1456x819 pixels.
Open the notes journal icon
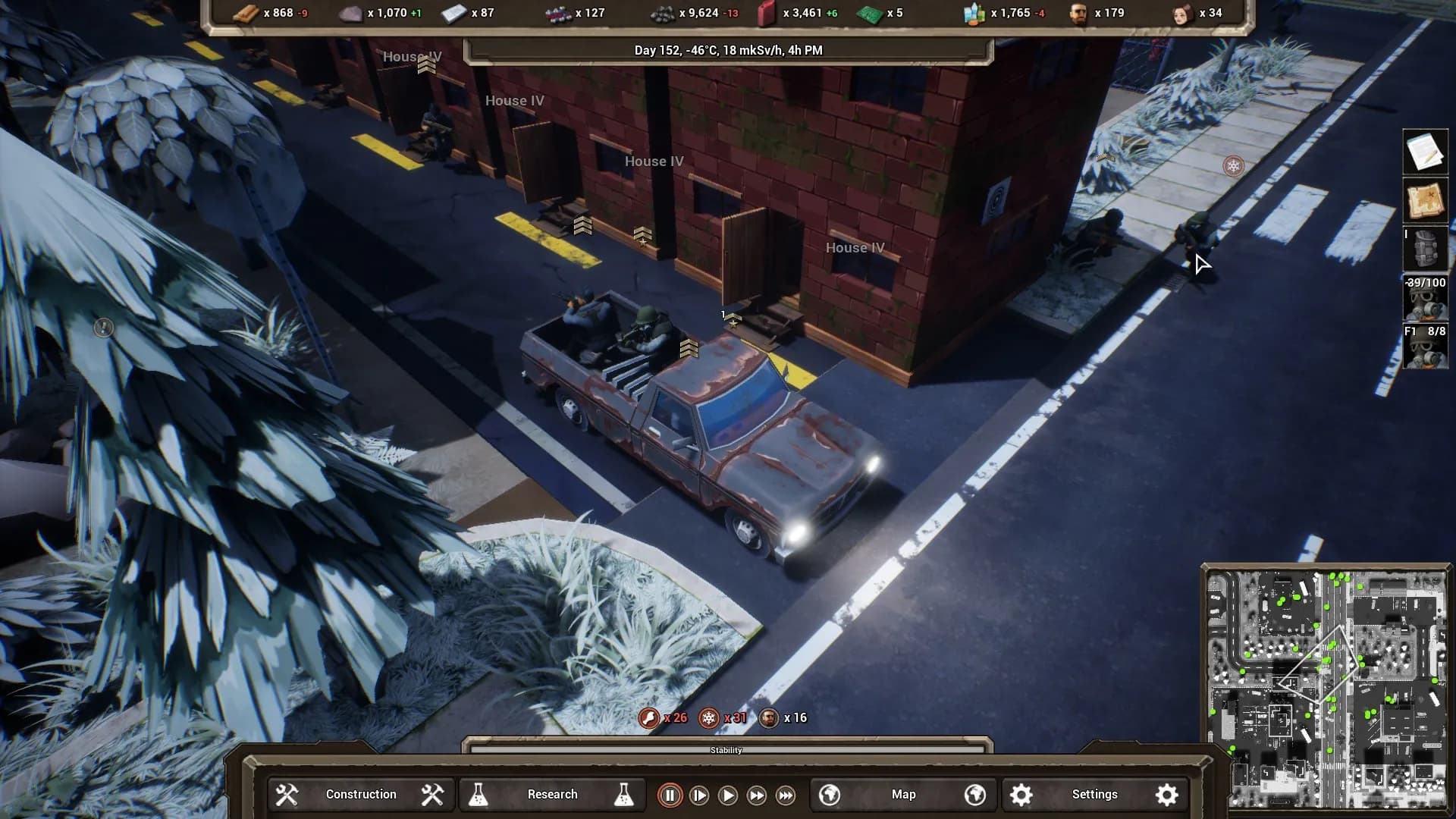[x=1425, y=152]
